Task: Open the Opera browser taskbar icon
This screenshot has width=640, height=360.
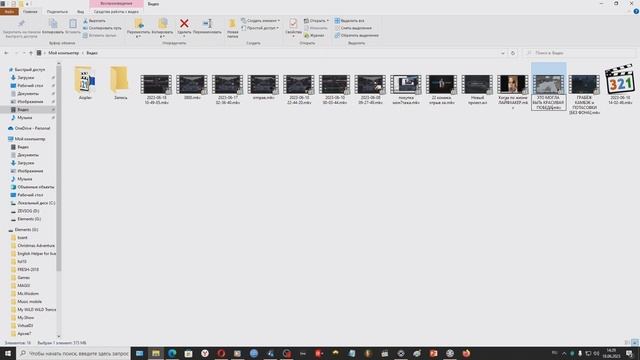Action: (221, 353)
